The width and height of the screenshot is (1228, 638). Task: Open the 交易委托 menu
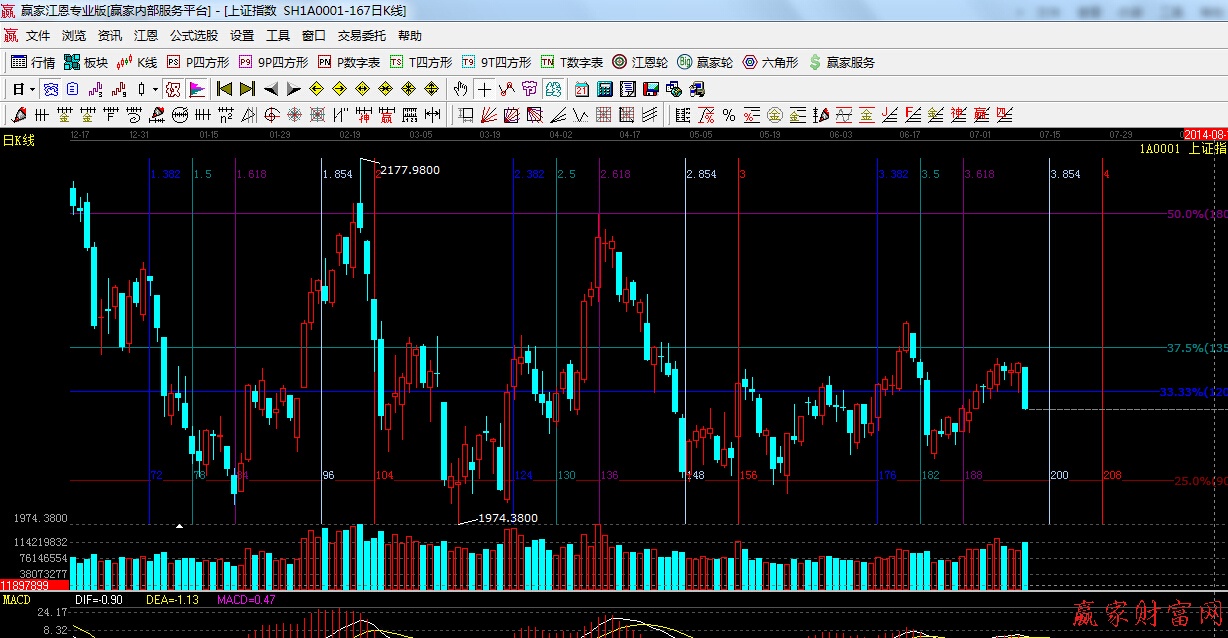tap(361, 36)
